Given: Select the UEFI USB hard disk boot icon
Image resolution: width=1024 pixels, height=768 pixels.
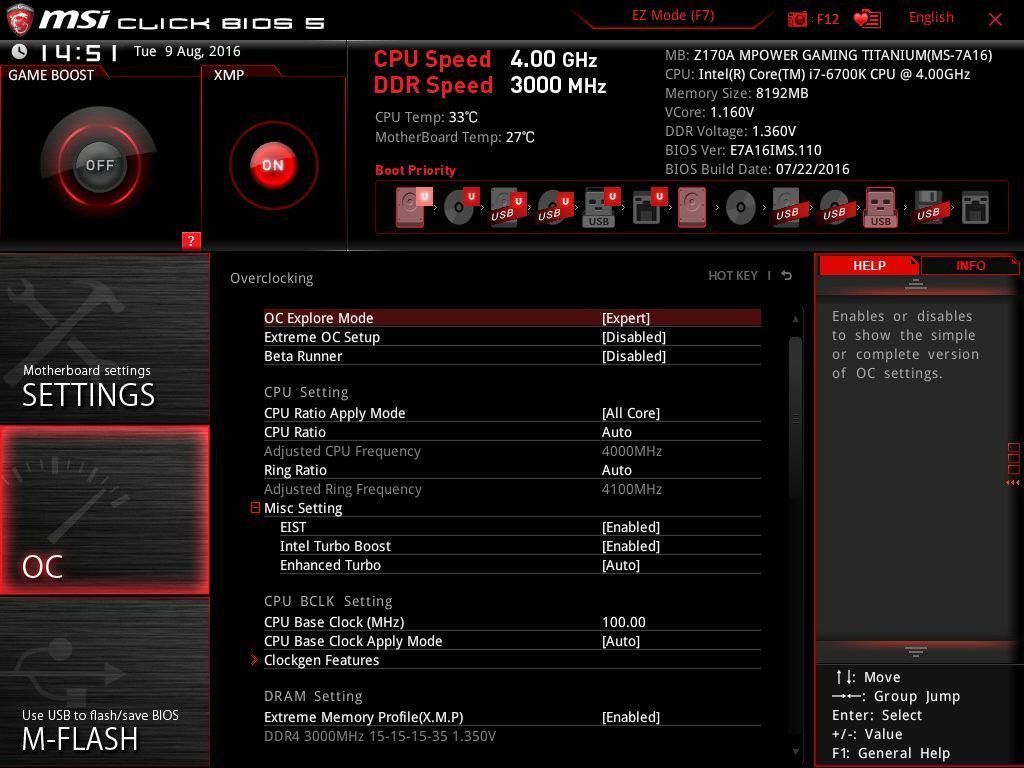Looking at the screenshot, I should 507,208.
